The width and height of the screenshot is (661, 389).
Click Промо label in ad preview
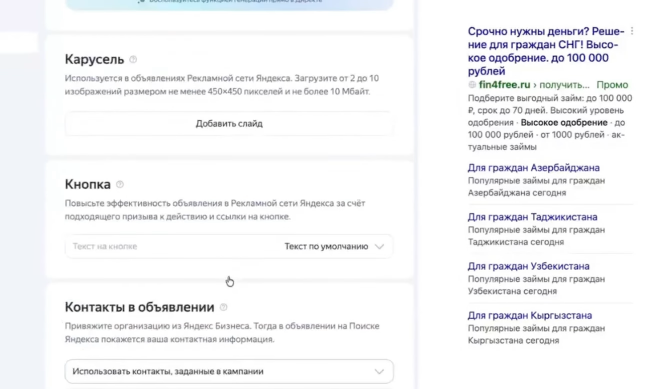point(612,85)
